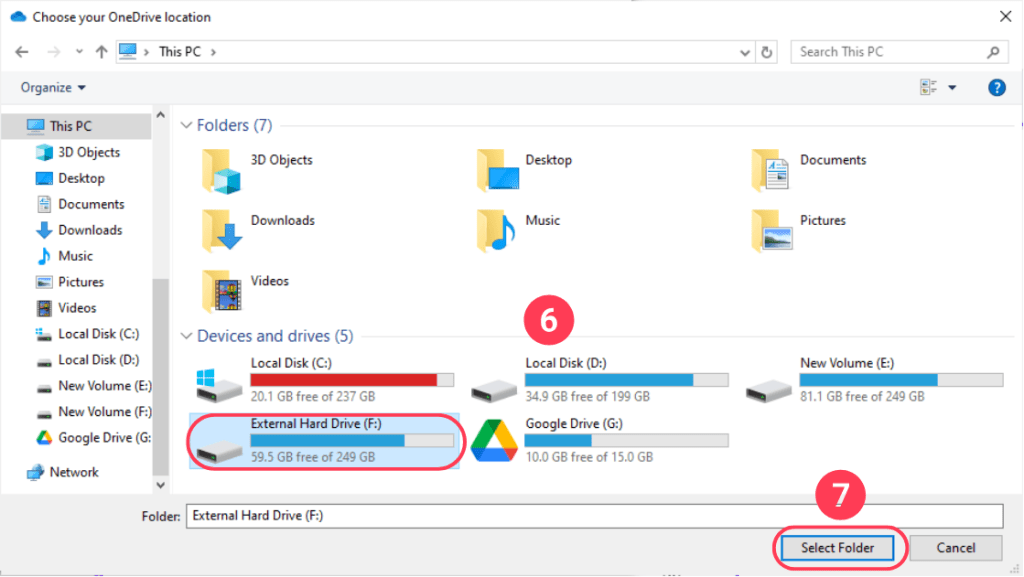
Task: Collapse the Folders (7) section
Action: [186, 125]
